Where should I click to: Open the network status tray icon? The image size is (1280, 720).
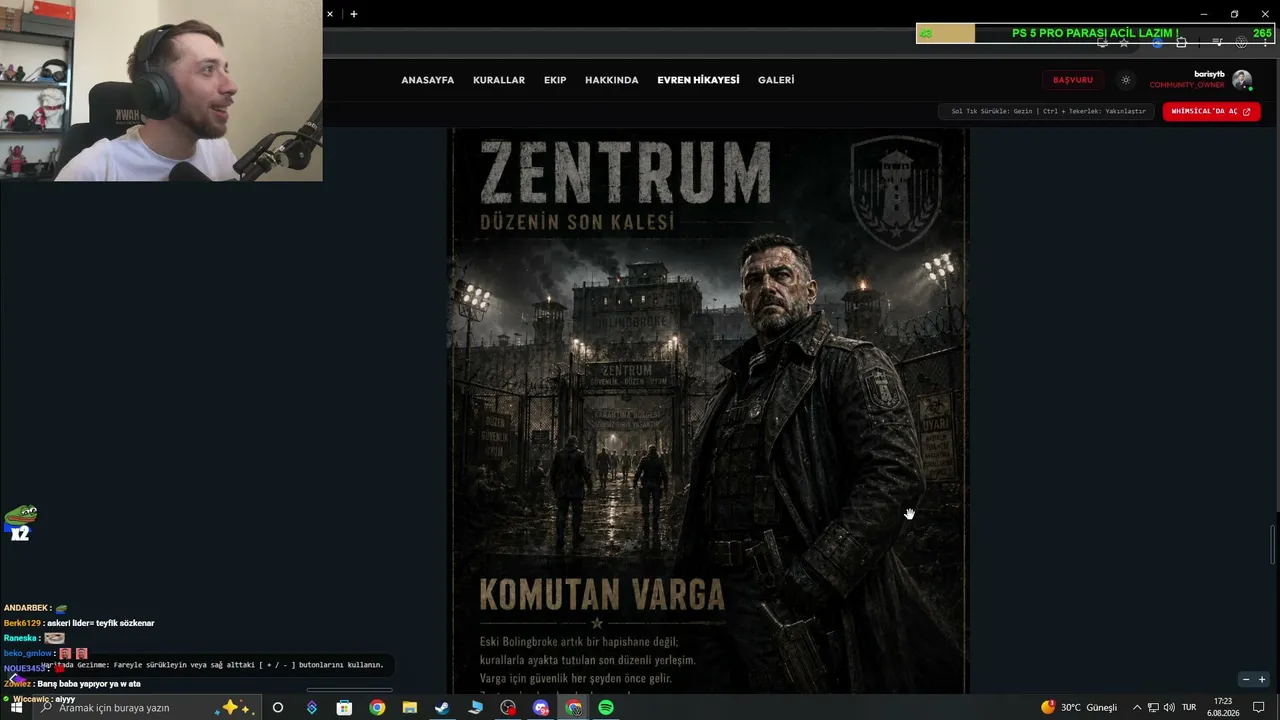[1153, 707]
